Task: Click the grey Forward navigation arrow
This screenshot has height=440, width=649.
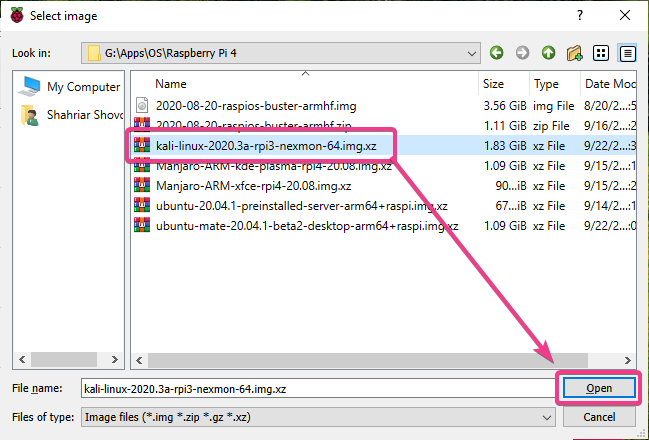Action: (x=522, y=53)
